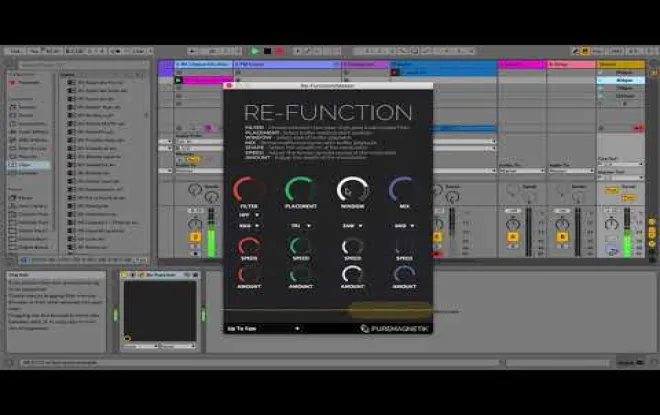Start playback with the green Play button

[x=255, y=51]
